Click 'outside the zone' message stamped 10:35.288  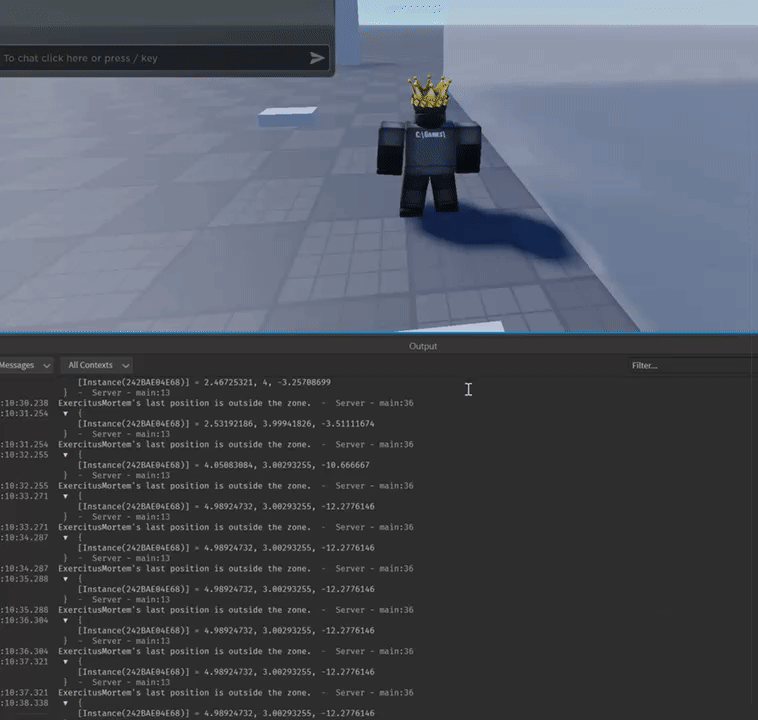coord(185,610)
